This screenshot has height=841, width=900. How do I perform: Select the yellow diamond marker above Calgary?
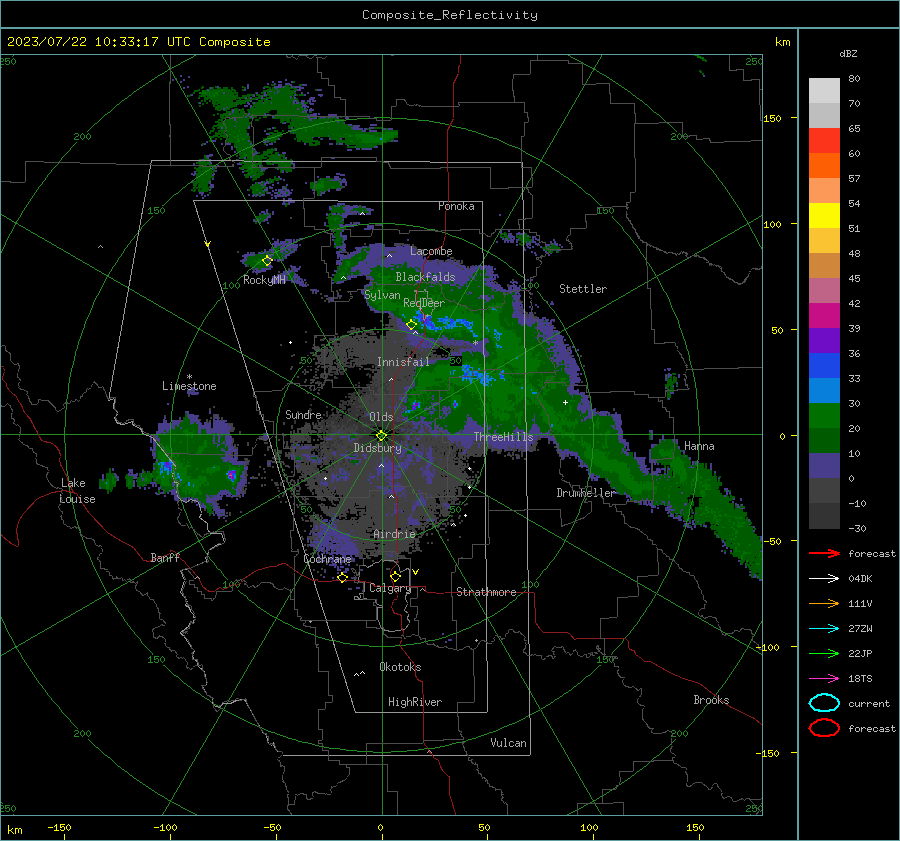coord(395,576)
